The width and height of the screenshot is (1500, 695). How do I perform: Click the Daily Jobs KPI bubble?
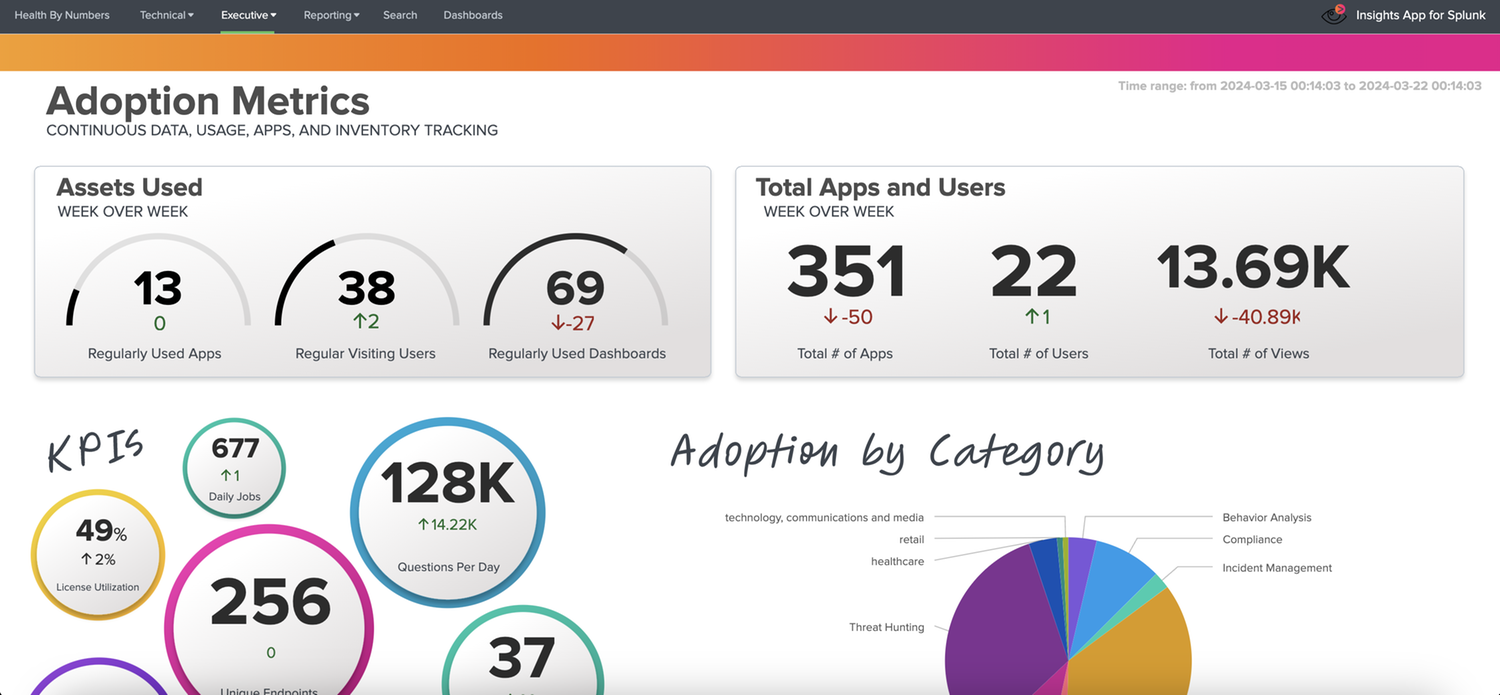tap(235, 468)
